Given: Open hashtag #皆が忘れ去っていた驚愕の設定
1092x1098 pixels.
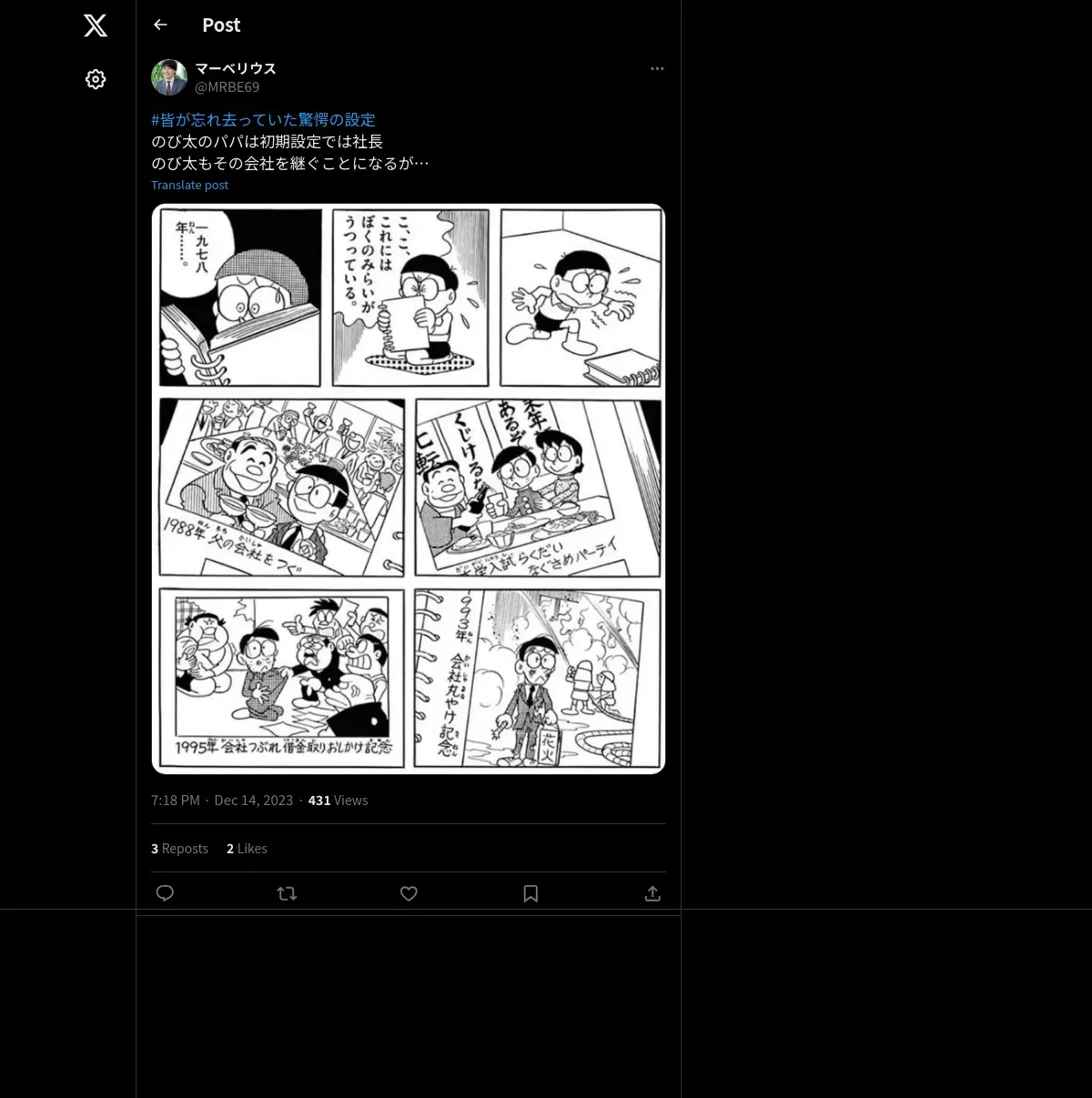Looking at the screenshot, I should coord(263,119).
